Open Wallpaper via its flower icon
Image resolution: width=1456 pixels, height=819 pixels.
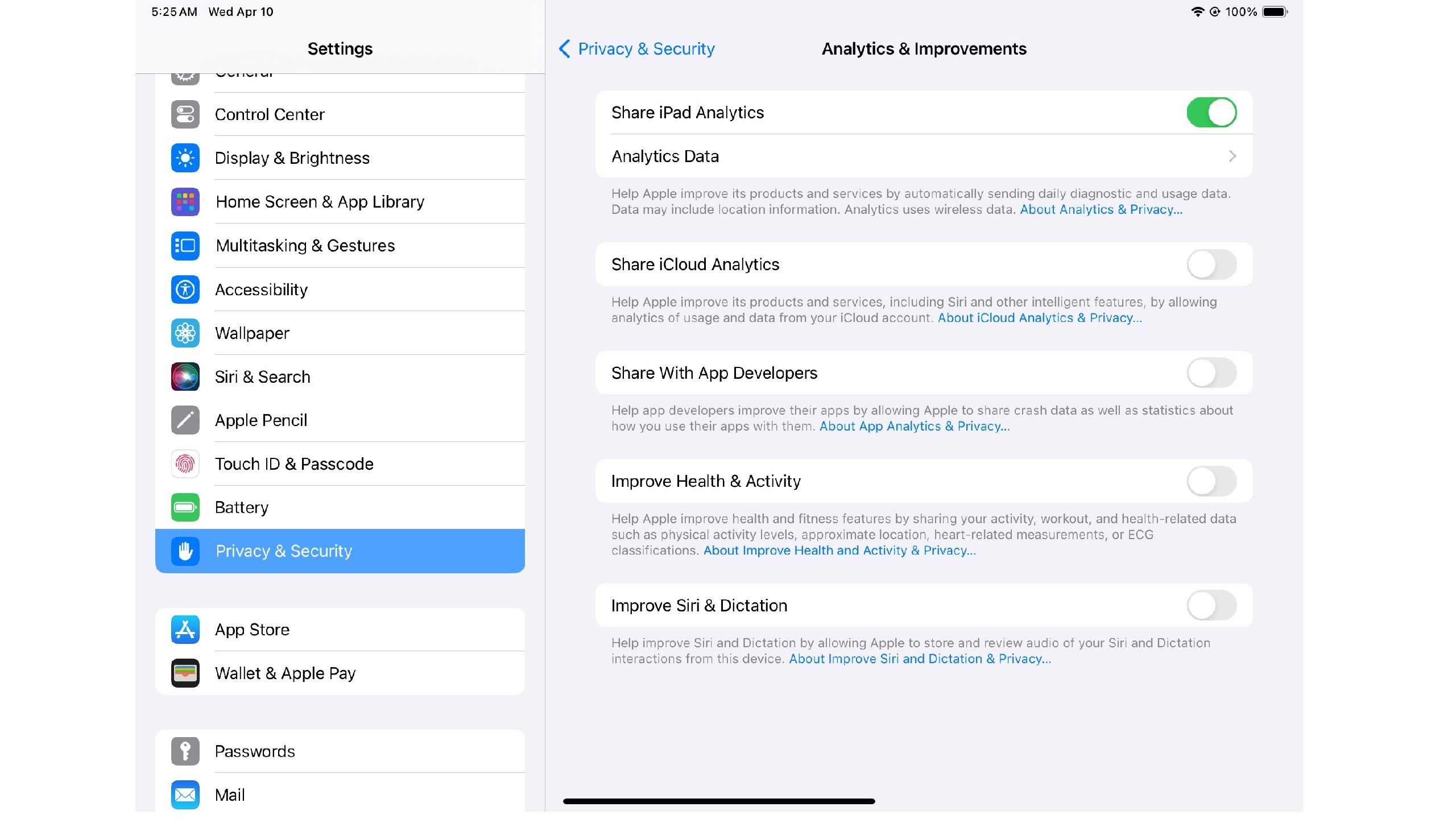pyautogui.click(x=185, y=333)
